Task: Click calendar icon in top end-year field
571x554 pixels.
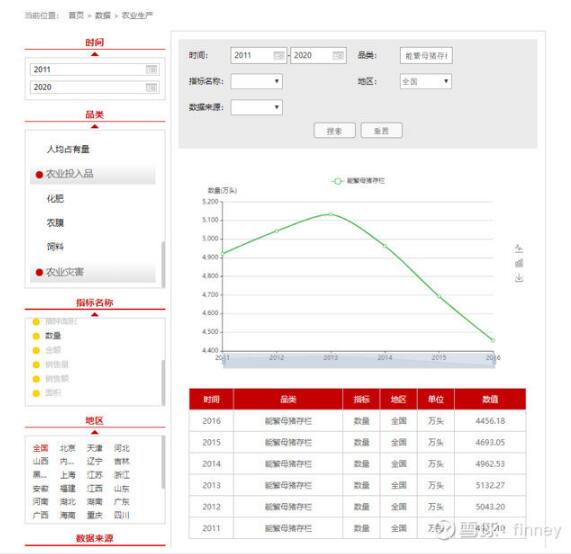Action: [338, 55]
